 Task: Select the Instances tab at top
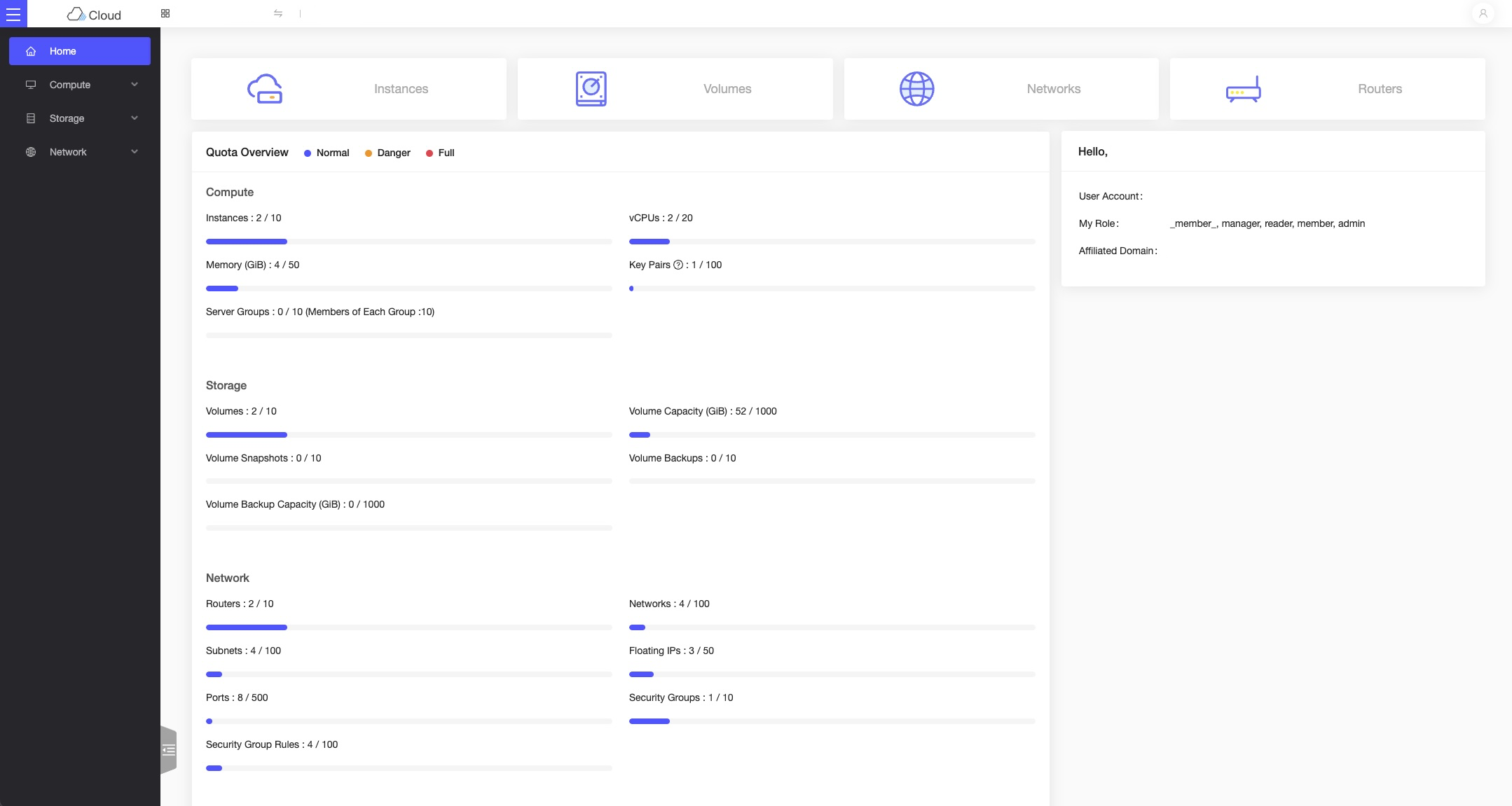pos(348,88)
